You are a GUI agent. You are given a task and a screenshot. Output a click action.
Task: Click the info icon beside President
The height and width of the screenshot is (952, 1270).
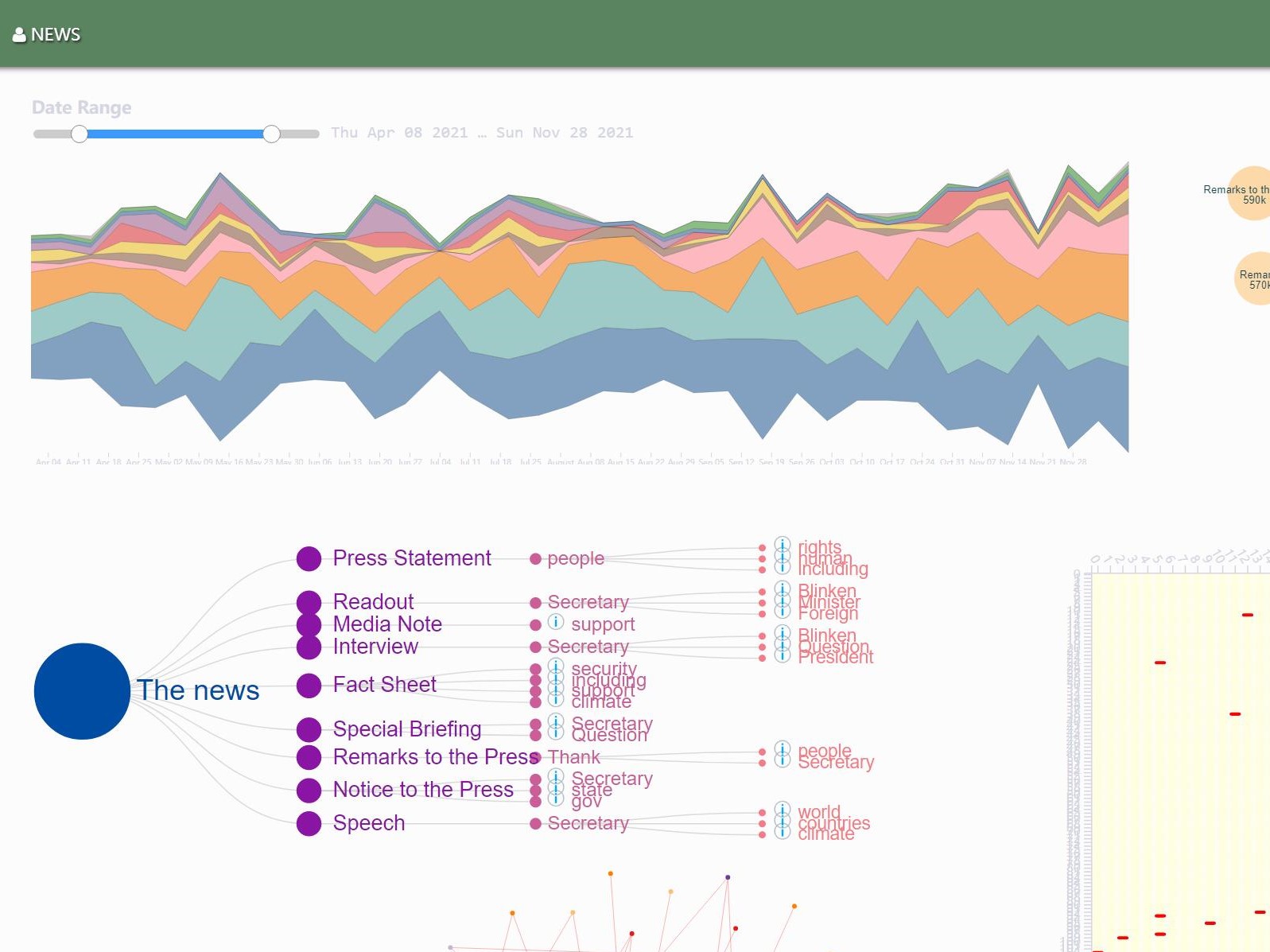pyautogui.click(x=783, y=655)
